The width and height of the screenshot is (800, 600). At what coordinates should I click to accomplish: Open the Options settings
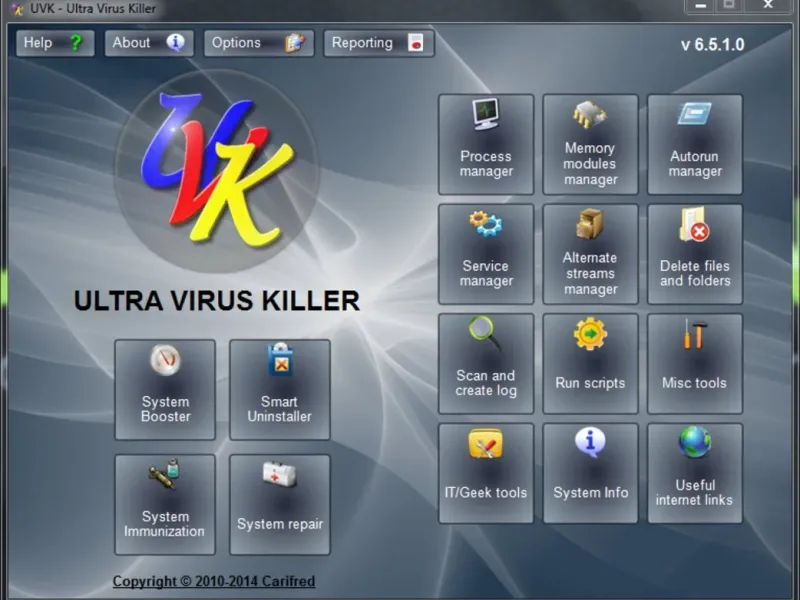point(259,43)
